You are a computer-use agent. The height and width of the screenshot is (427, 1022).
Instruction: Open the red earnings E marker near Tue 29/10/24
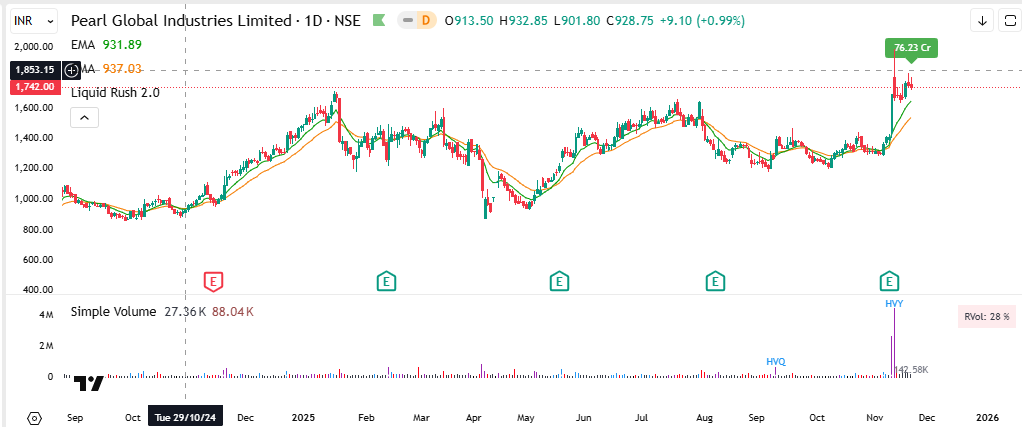[x=214, y=282]
